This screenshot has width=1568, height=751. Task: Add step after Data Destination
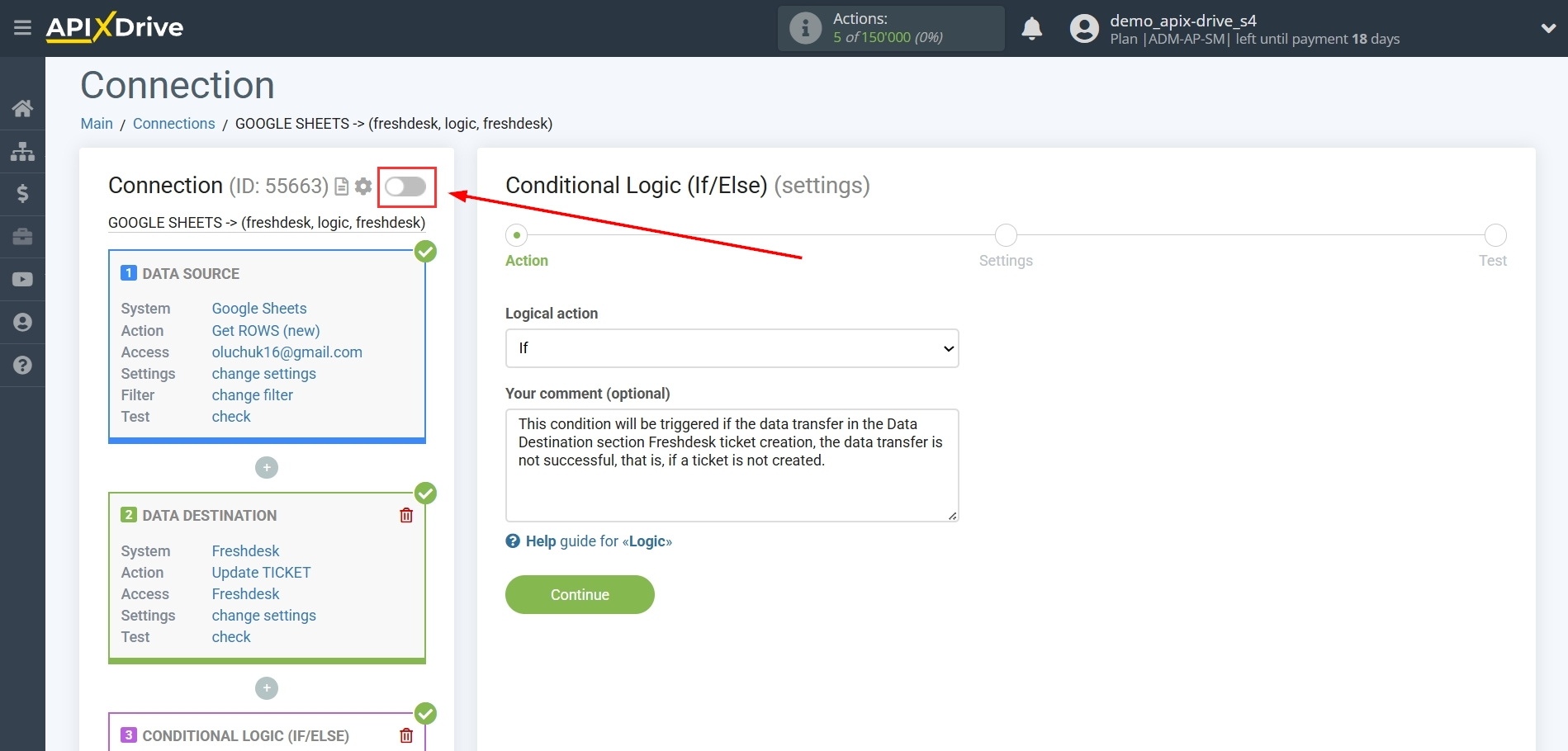pos(267,688)
